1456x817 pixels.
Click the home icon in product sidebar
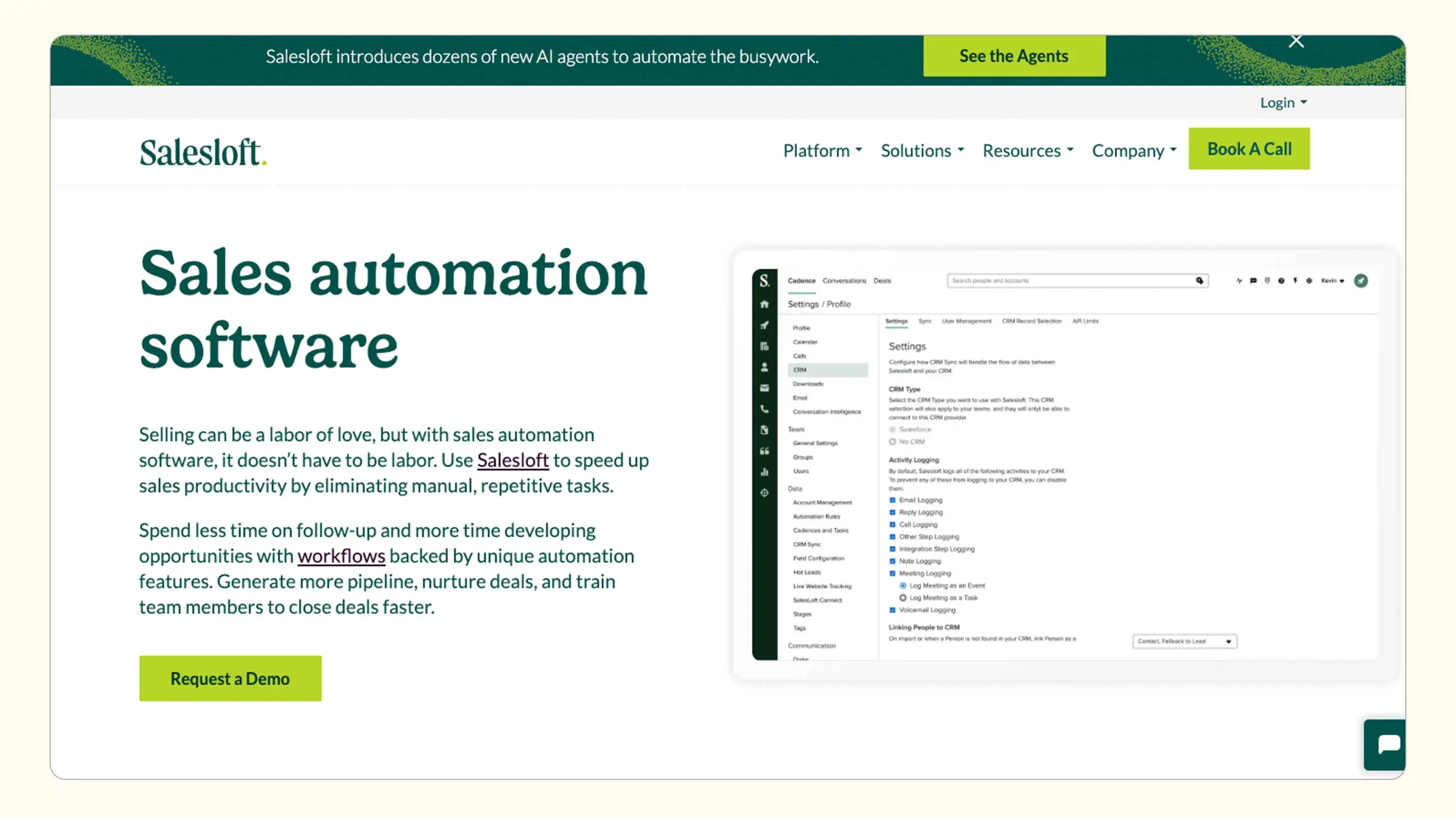click(764, 304)
